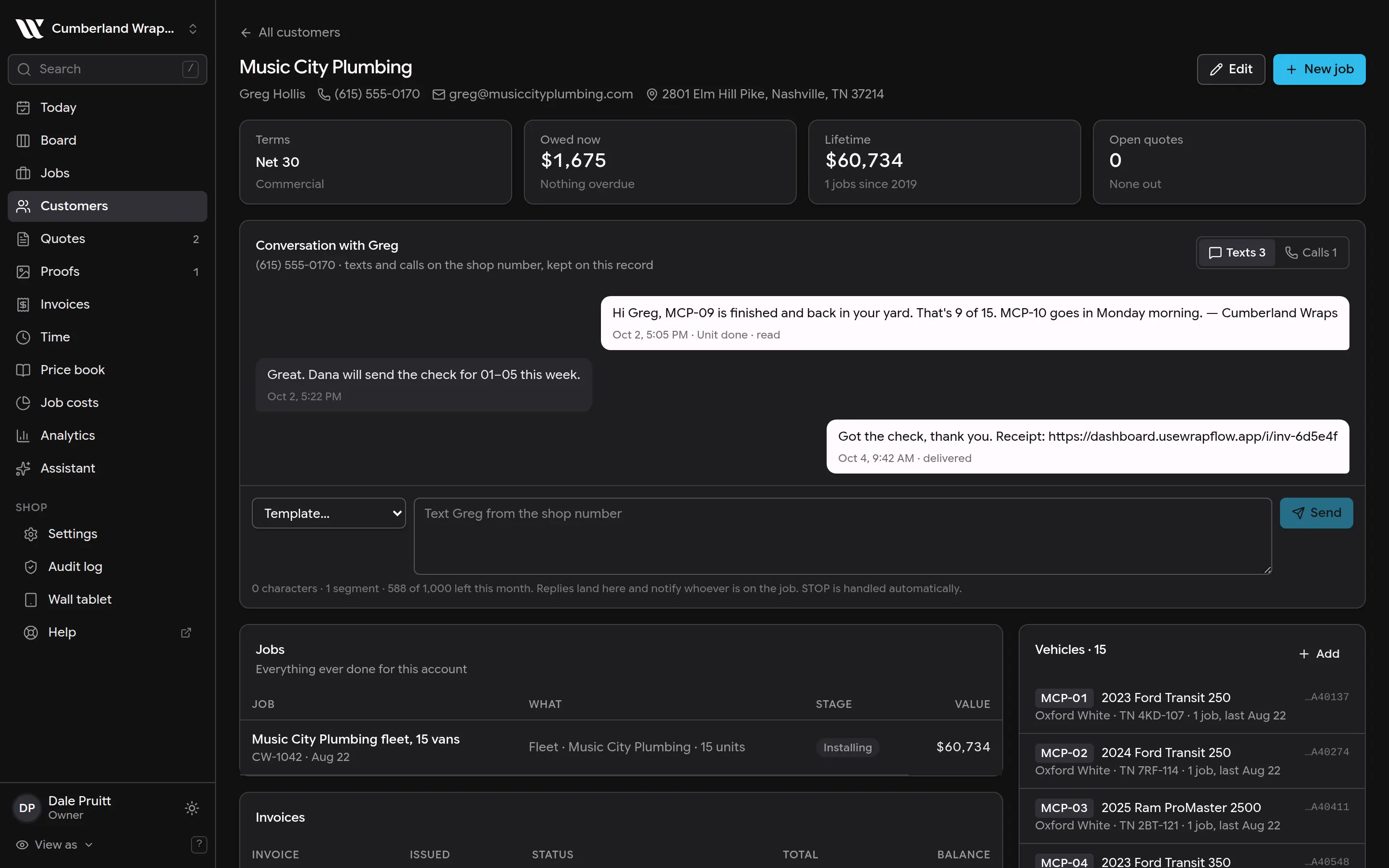This screenshot has height=868, width=1389.
Task: Click greg@musiccityplumbing.com email
Action: [532, 94]
